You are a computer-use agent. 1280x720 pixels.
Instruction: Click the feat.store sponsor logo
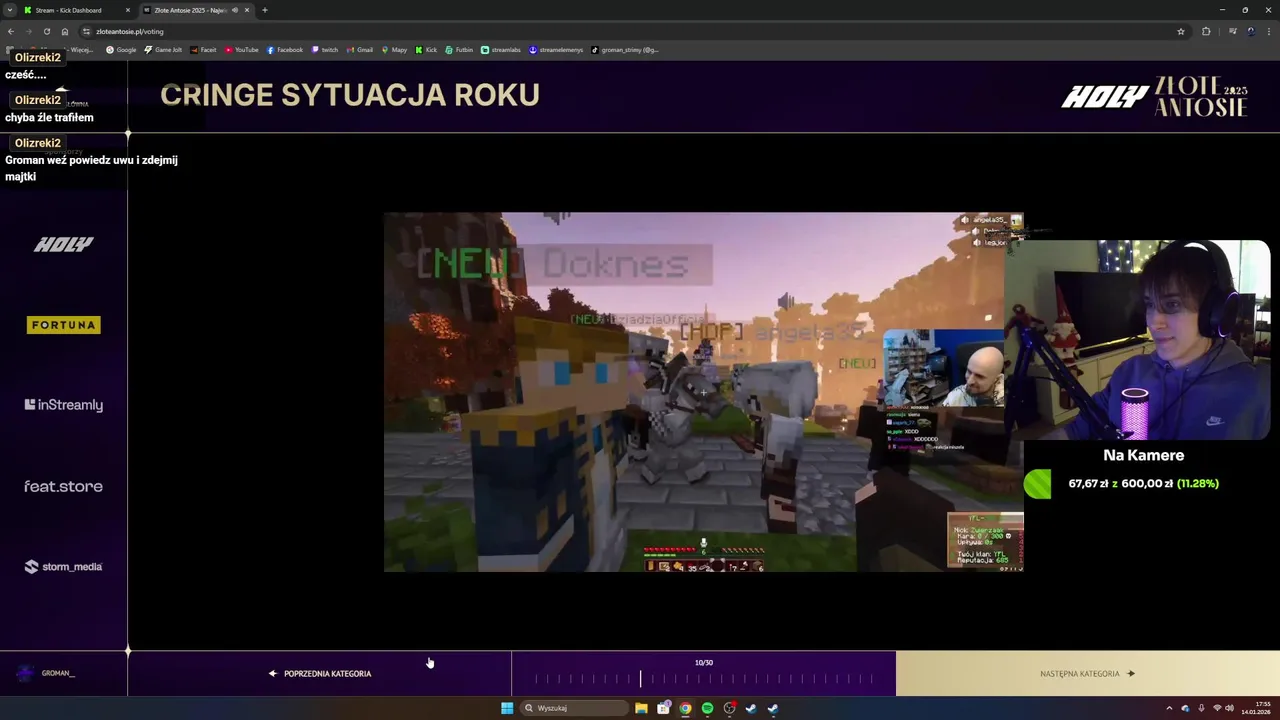64,486
